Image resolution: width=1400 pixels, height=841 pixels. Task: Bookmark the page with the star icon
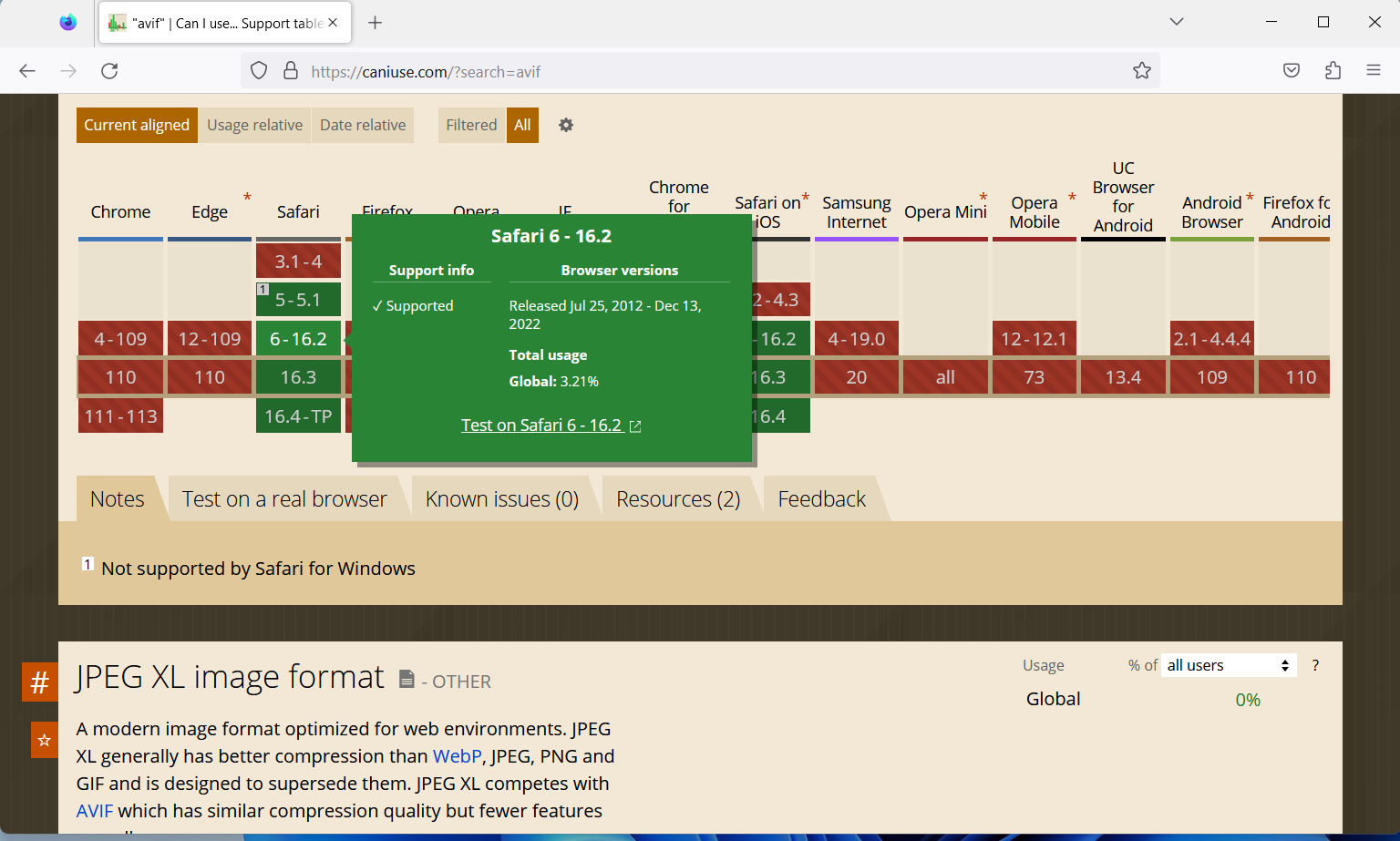(1141, 70)
